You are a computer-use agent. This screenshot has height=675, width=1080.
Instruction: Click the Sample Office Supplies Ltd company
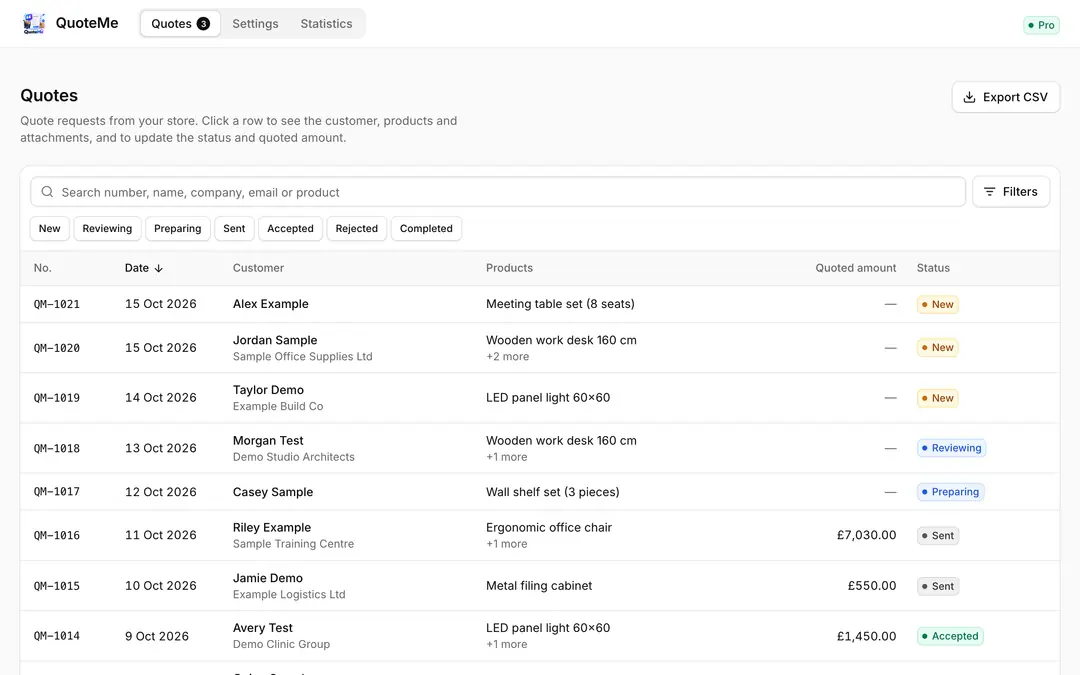coord(302,357)
